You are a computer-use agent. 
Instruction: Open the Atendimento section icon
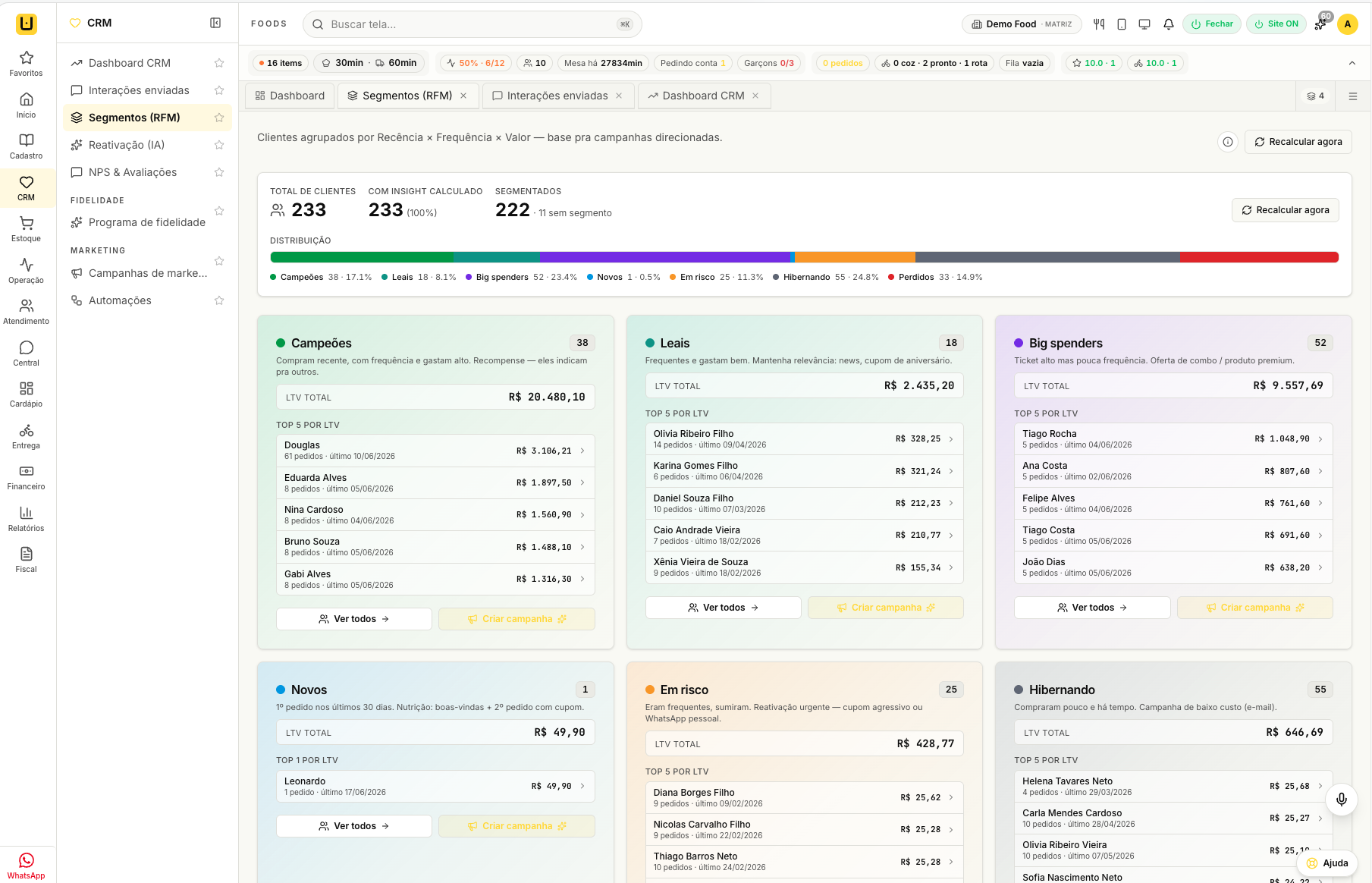point(27,312)
